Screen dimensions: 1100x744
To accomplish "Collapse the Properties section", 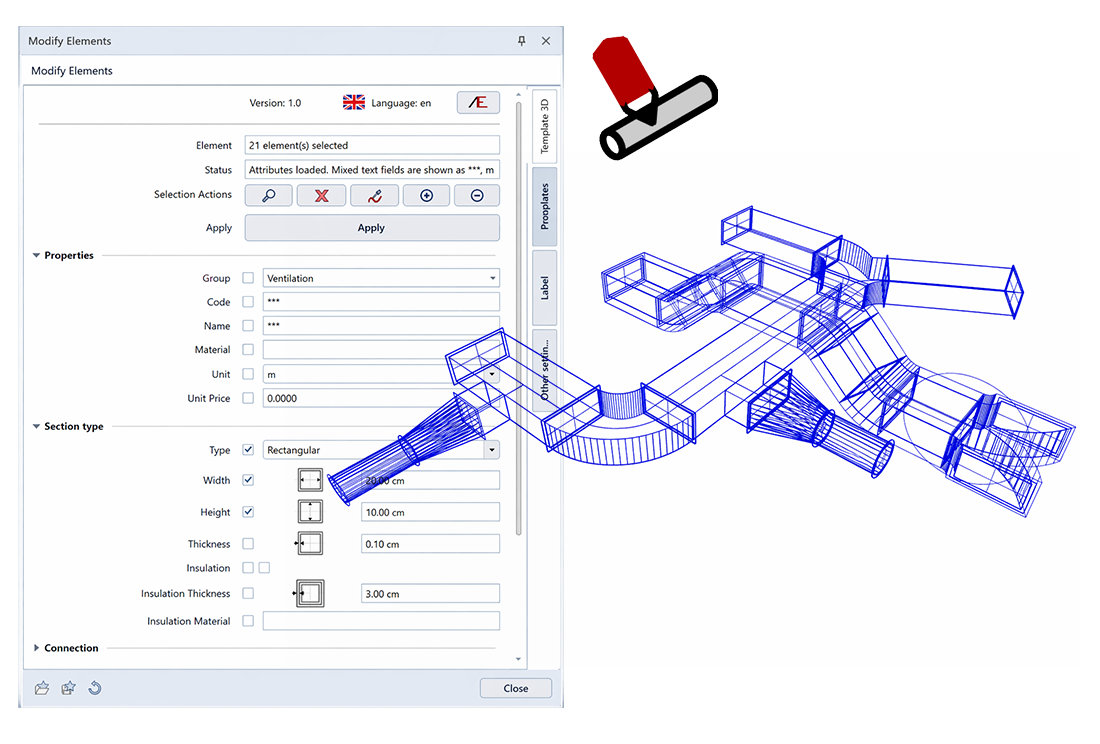I will click(x=36, y=255).
